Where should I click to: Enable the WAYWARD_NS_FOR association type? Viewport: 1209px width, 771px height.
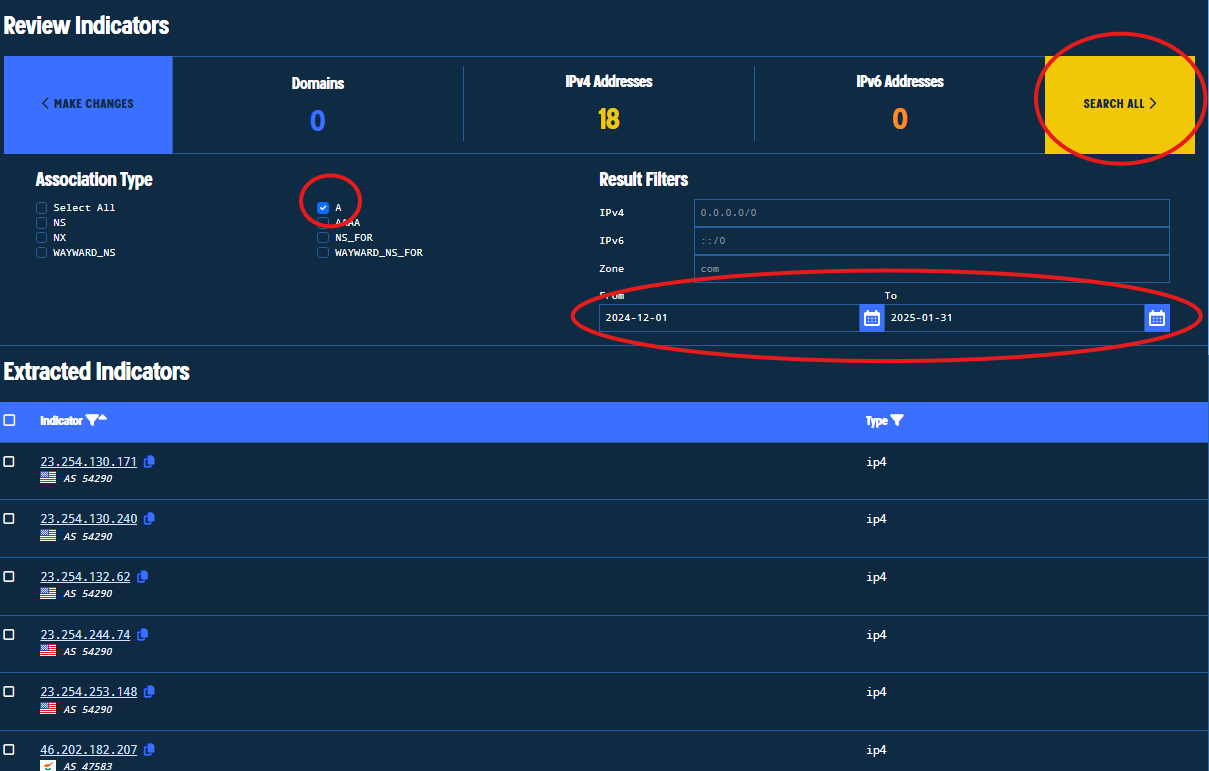[323, 253]
